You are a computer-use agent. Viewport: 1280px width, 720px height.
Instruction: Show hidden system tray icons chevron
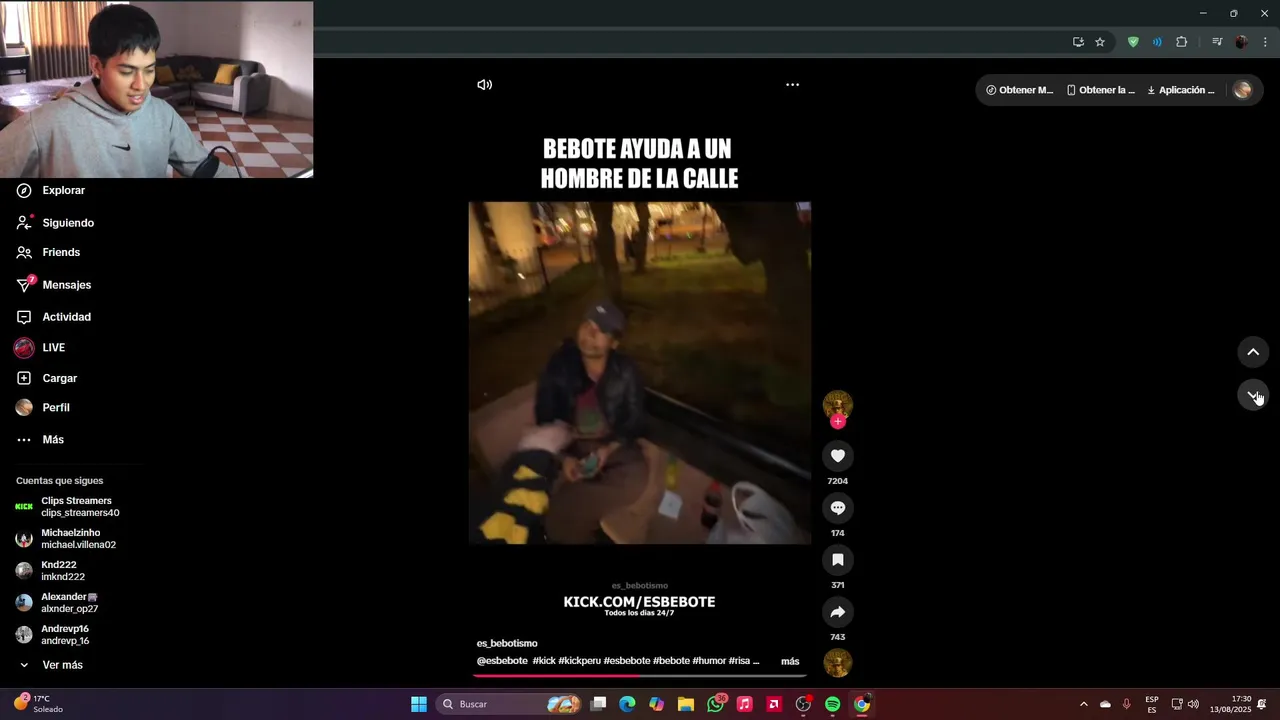pos(1083,704)
